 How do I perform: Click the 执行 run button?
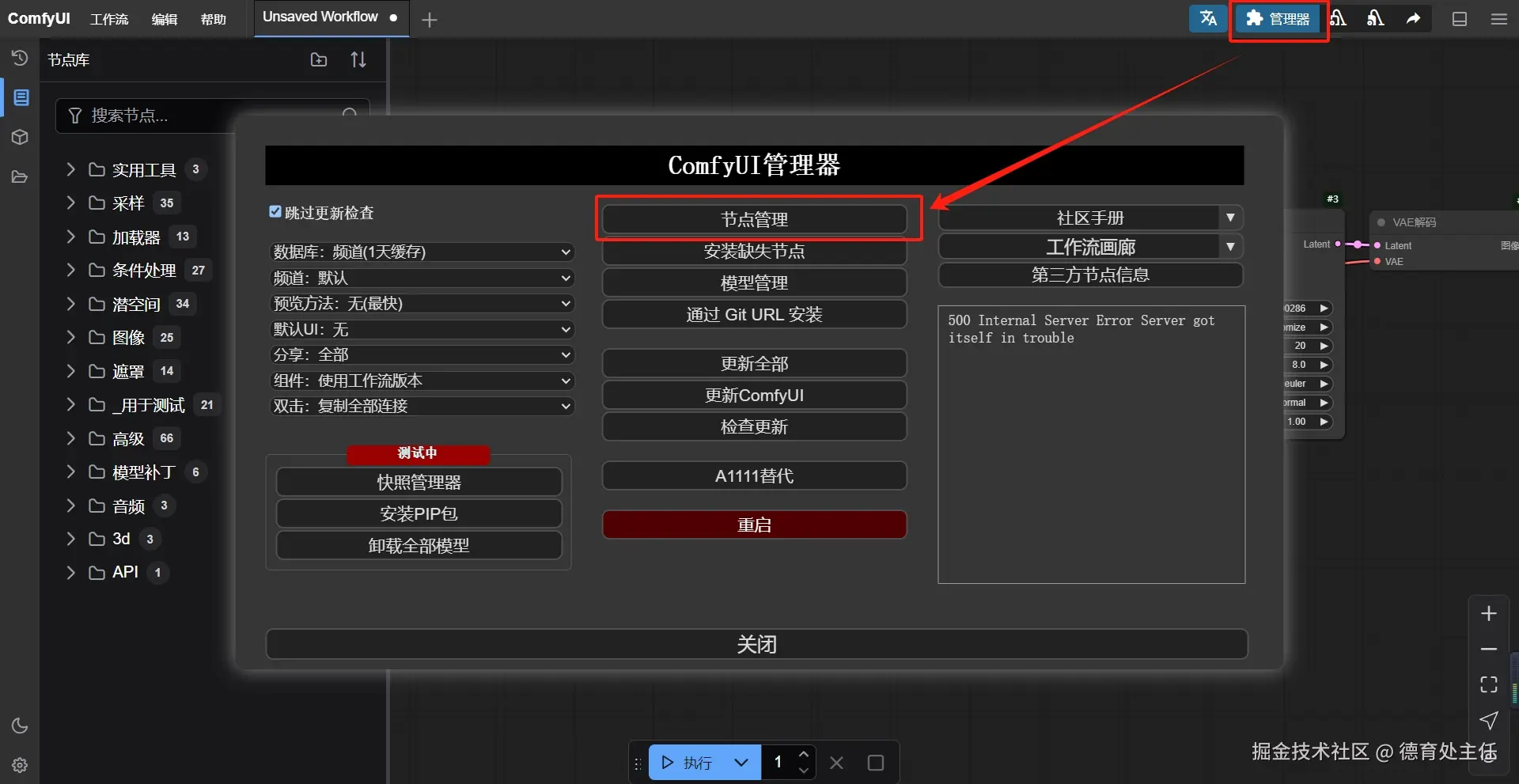click(686, 763)
